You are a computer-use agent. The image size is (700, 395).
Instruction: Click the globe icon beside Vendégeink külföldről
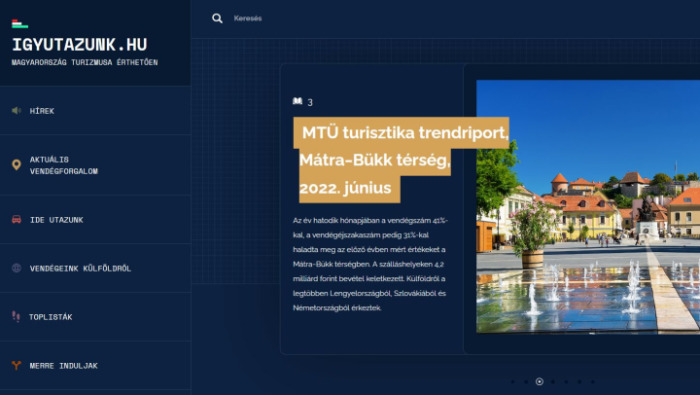(17, 268)
